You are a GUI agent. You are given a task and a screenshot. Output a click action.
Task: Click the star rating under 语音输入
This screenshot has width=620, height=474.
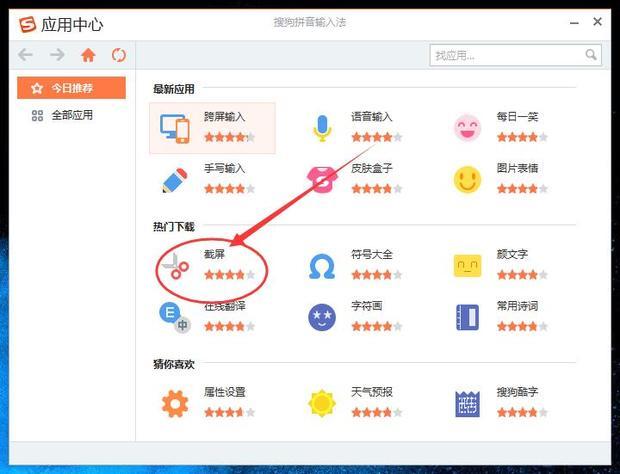click(x=377, y=137)
